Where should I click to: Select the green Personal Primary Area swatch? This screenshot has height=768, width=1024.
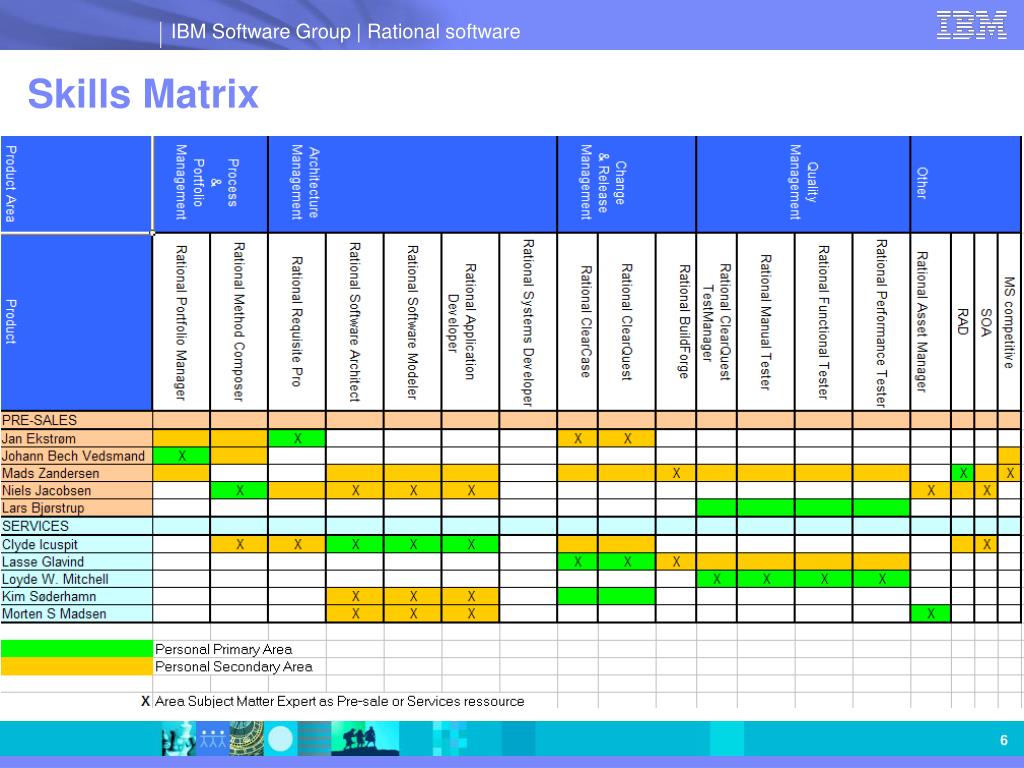pos(76,648)
